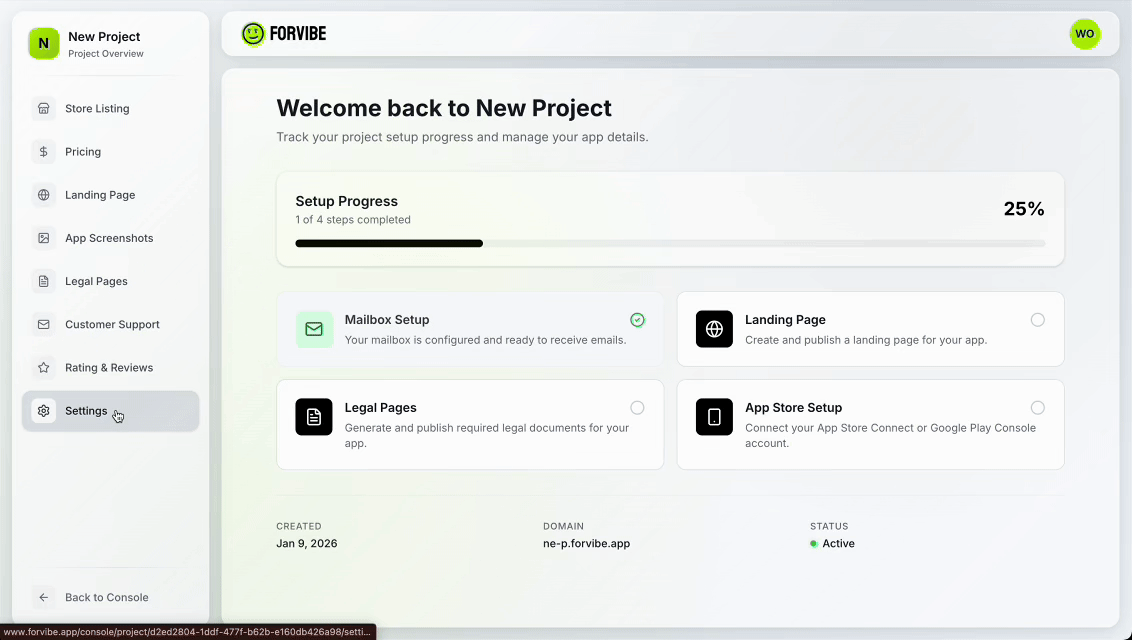Select the Store Listing storefront icon
The width and height of the screenshot is (1132, 640).
click(x=43, y=108)
